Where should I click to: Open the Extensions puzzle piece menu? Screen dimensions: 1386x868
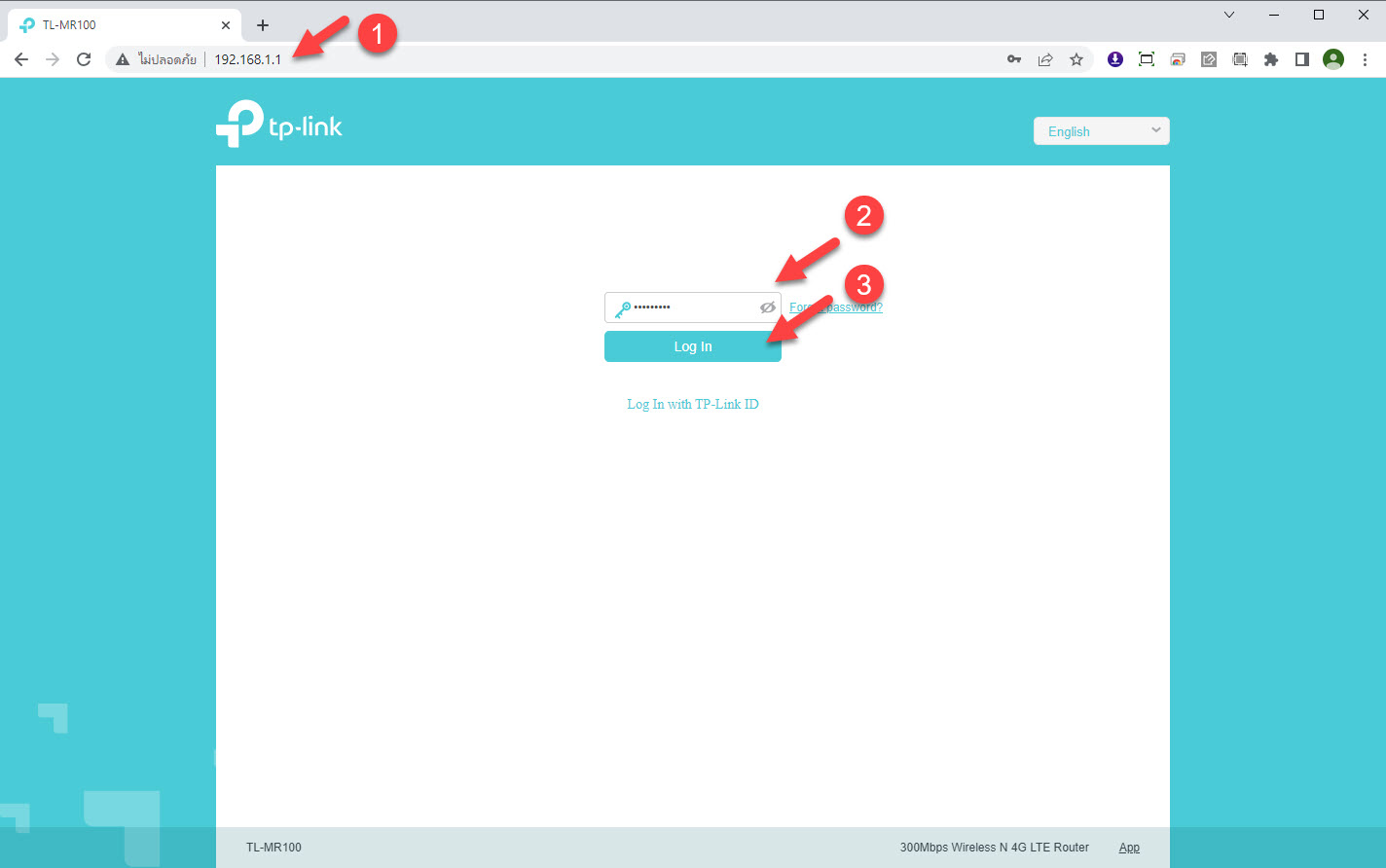pos(1271,59)
